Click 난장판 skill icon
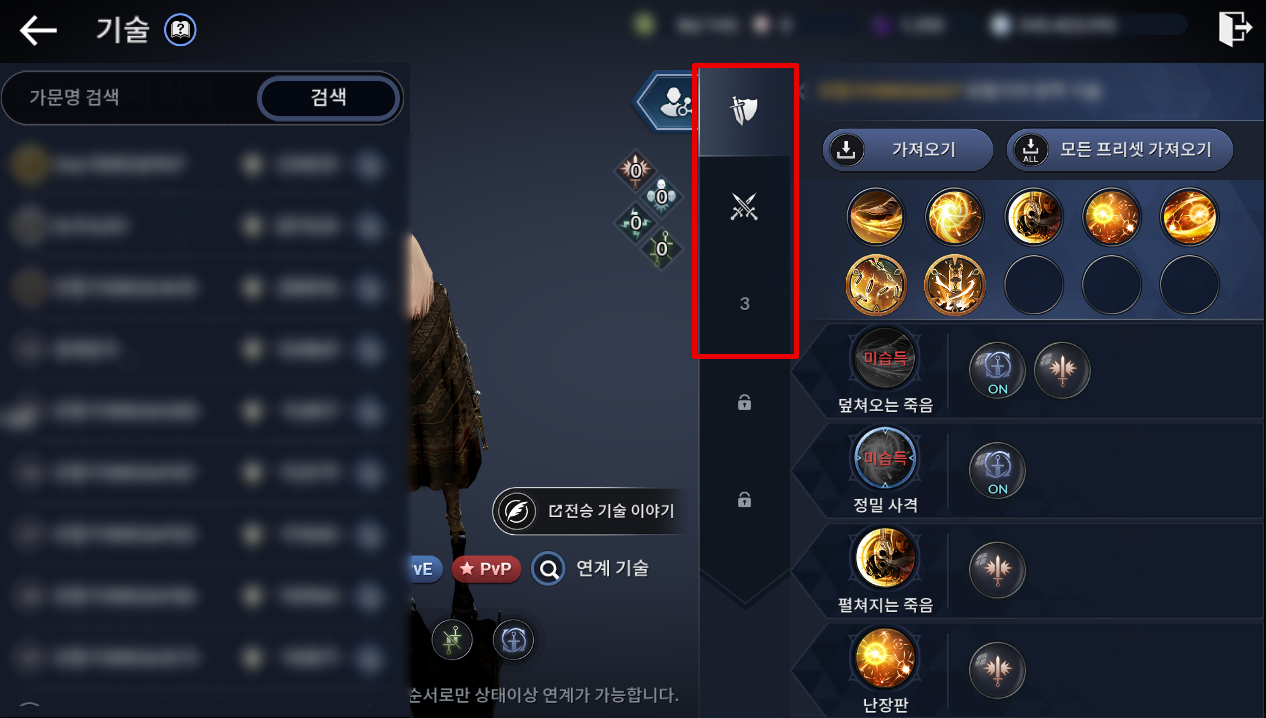1266x718 pixels. coord(885,660)
